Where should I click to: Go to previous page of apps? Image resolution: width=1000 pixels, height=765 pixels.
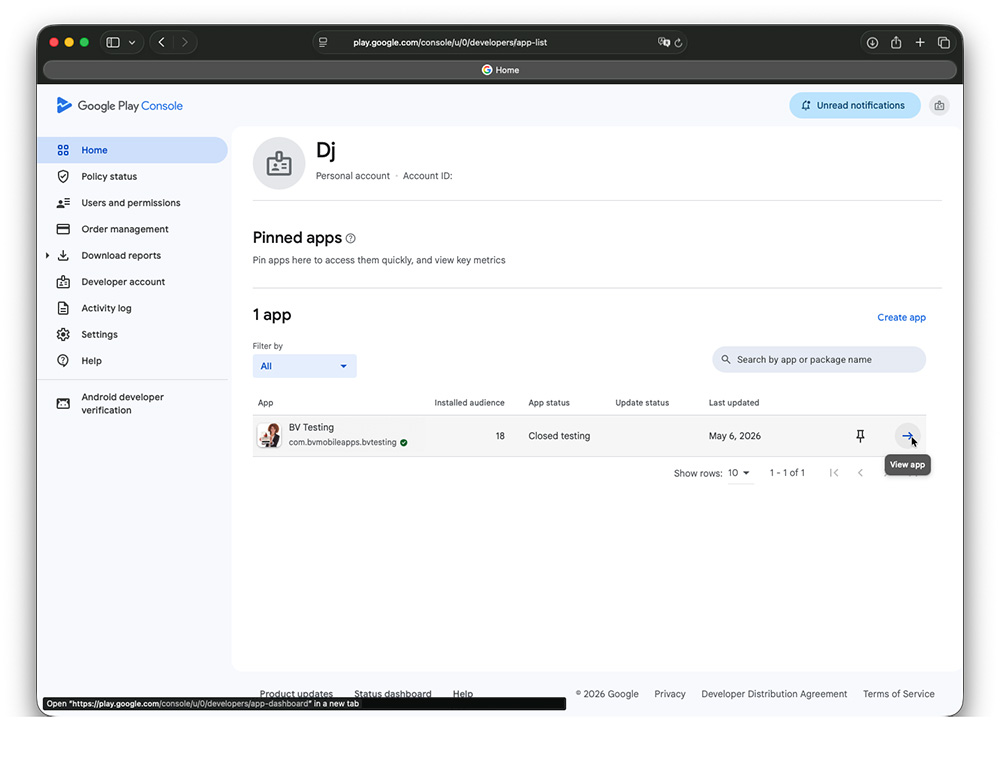(860, 473)
